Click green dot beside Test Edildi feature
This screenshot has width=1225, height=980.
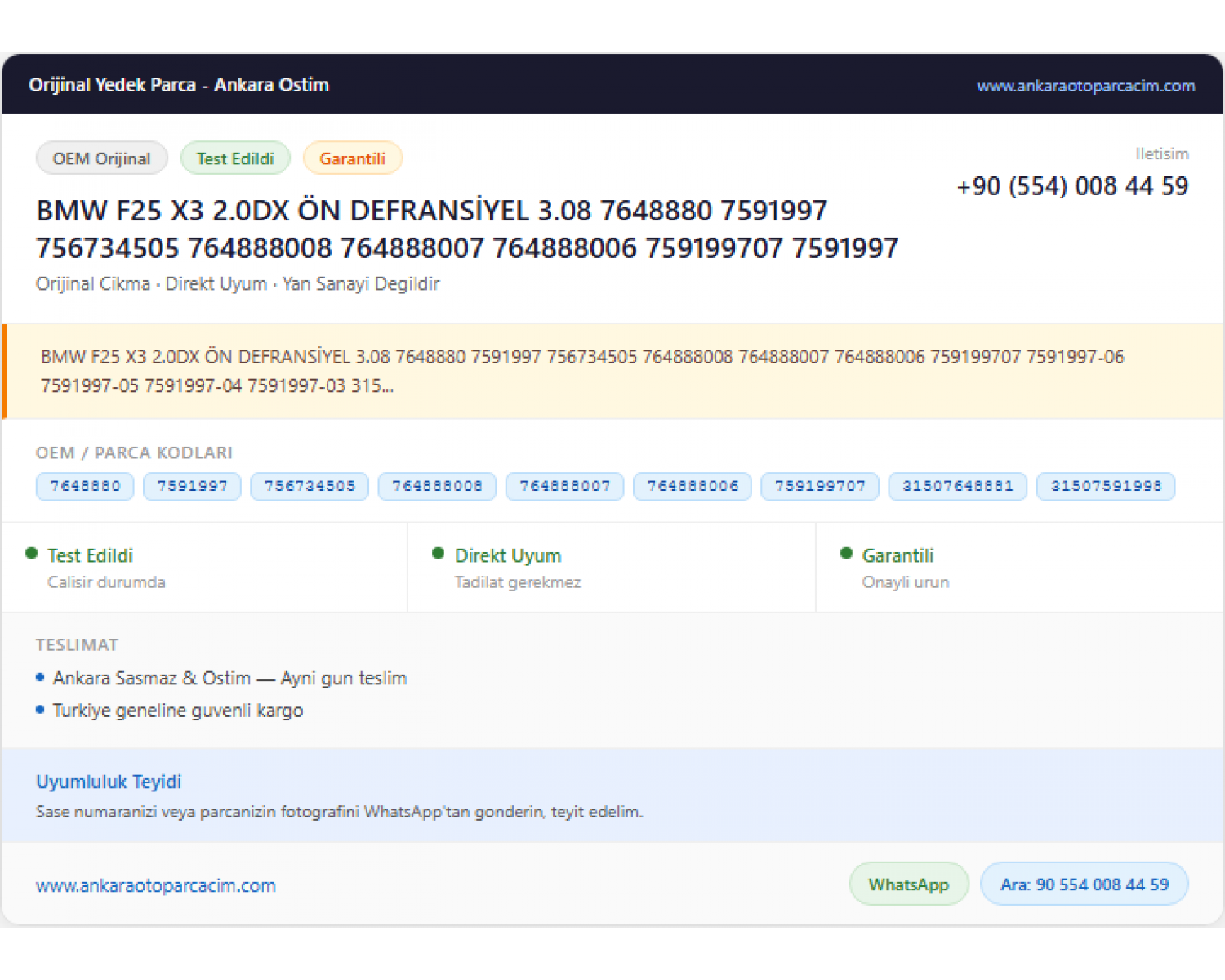(x=32, y=554)
